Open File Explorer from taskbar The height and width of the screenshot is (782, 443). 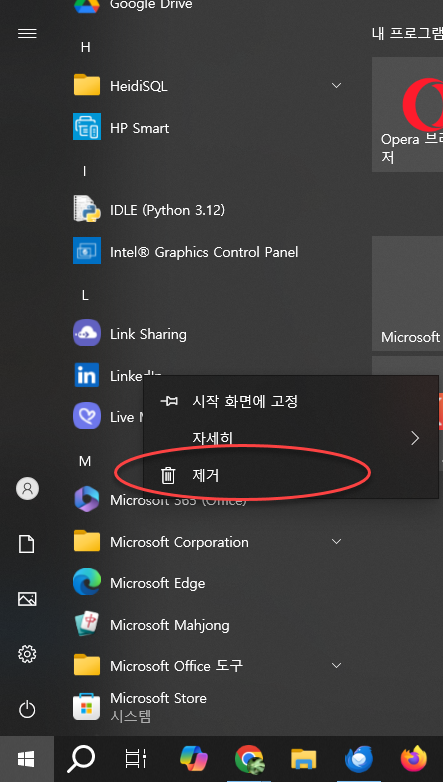tap(303, 759)
